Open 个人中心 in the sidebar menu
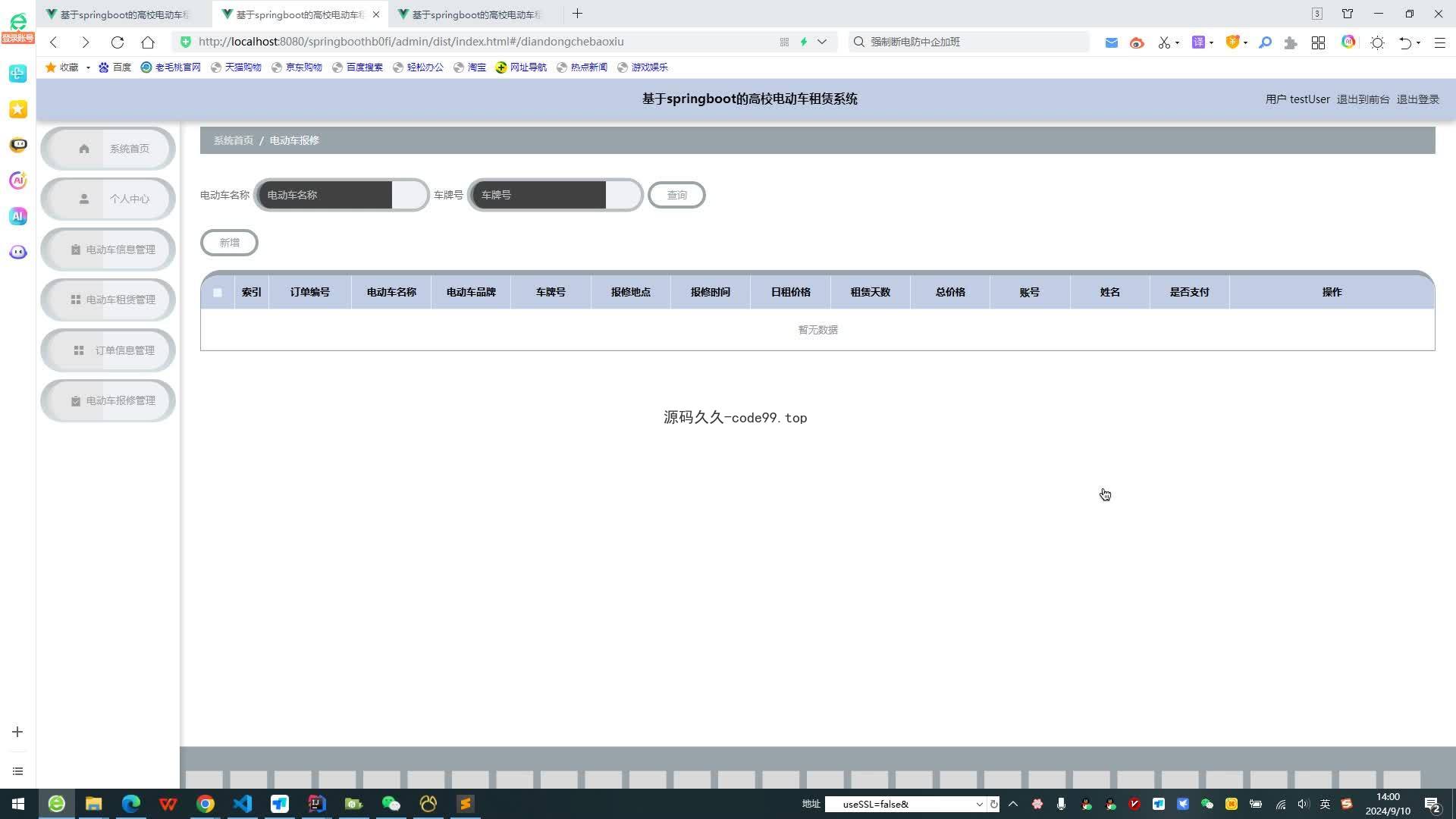 coord(108,199)
